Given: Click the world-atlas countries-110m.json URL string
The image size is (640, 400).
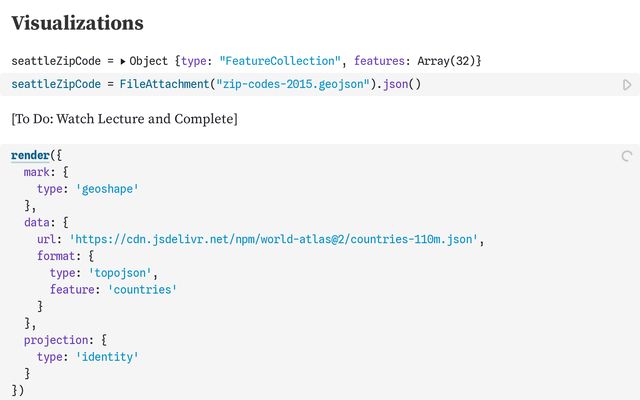Looking at the screenshot, I should (x=273, y=239).
